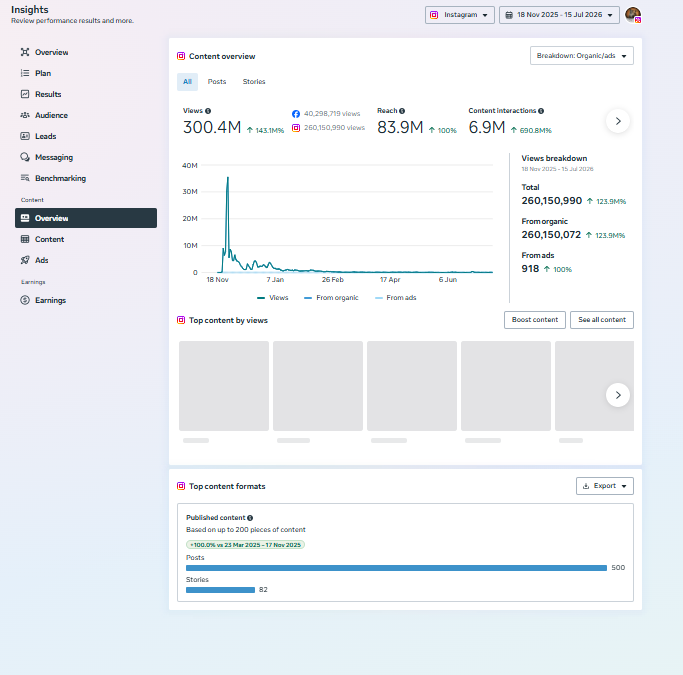683x675 pixels.
Task: Click the Ads rocket icon
Action: click(25, 260)
